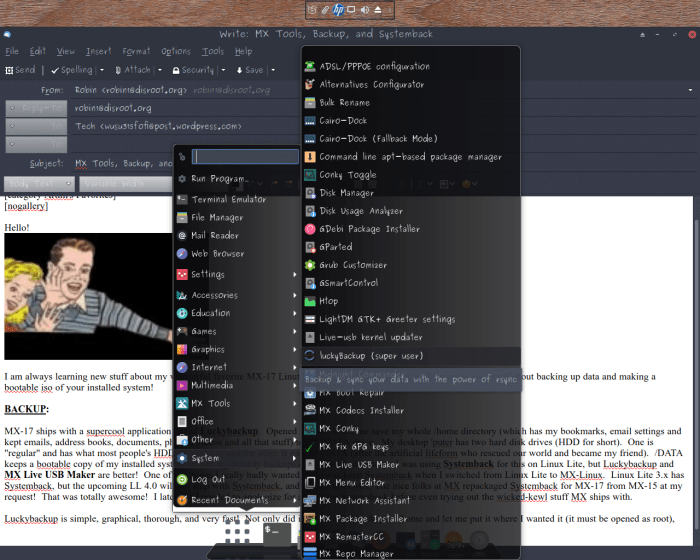700x560 pixels.
Task: Expand the Graphics submenu
Action: 237,349
